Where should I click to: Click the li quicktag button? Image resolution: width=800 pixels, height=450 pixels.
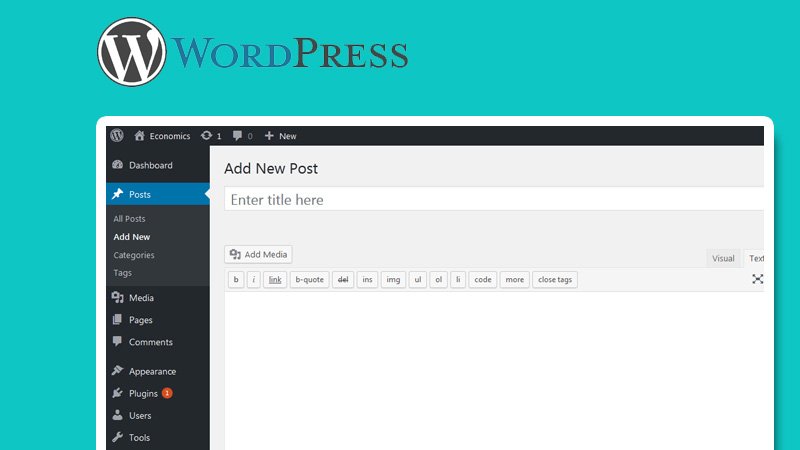pos(458,280)
